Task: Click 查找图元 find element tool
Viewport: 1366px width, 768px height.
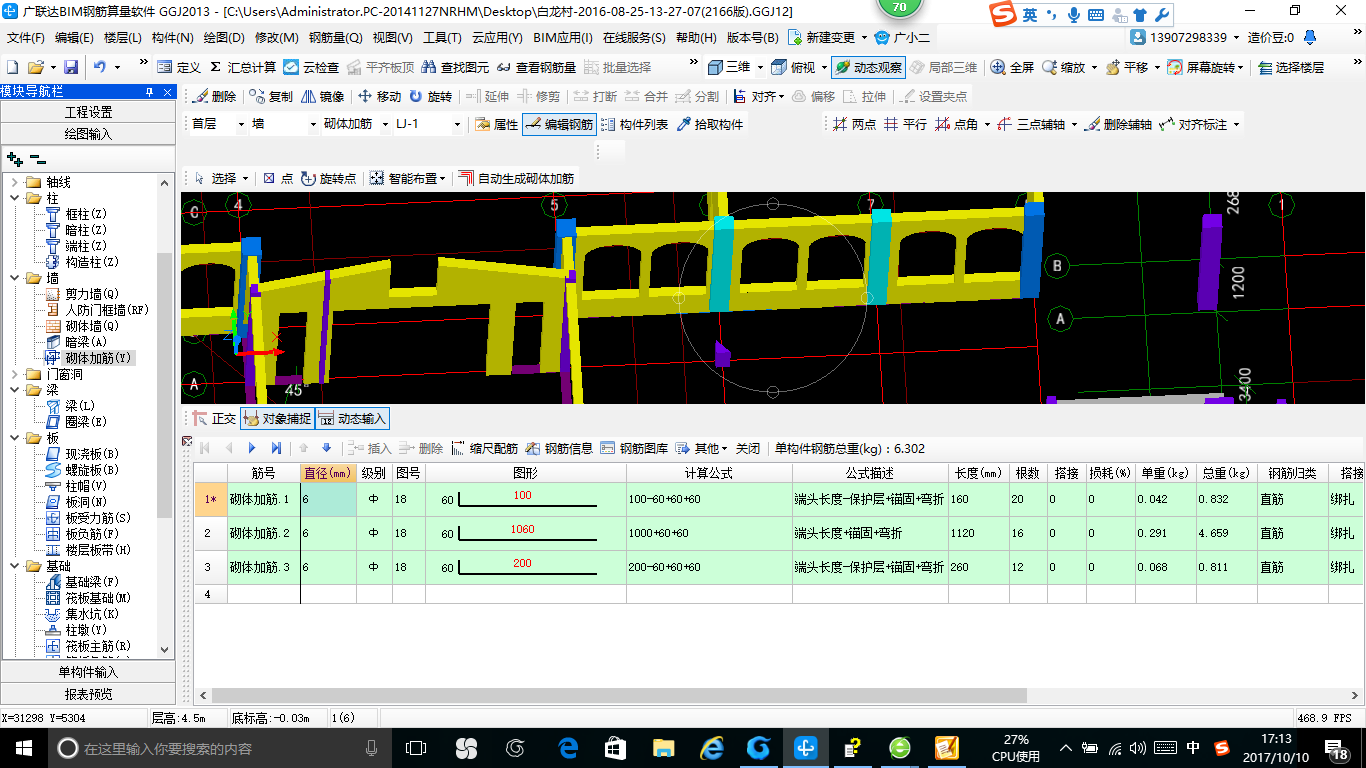Action: pyautogui.click(x=456, y=67)
